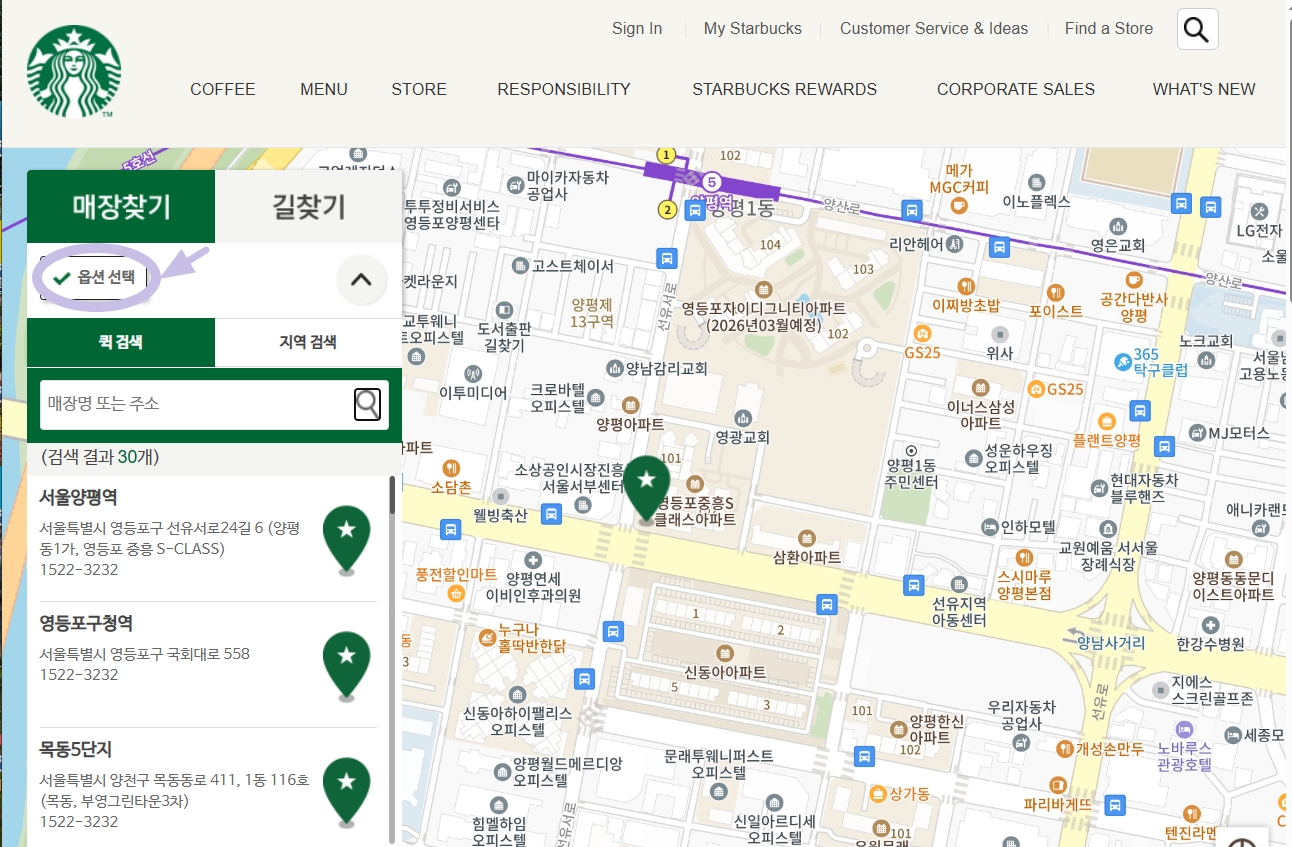Image resolution: width=1292 pixels, height=847 pixels.
Task: Click the 파리바게뜨 bakery icon
Action: coord(1058,785)
